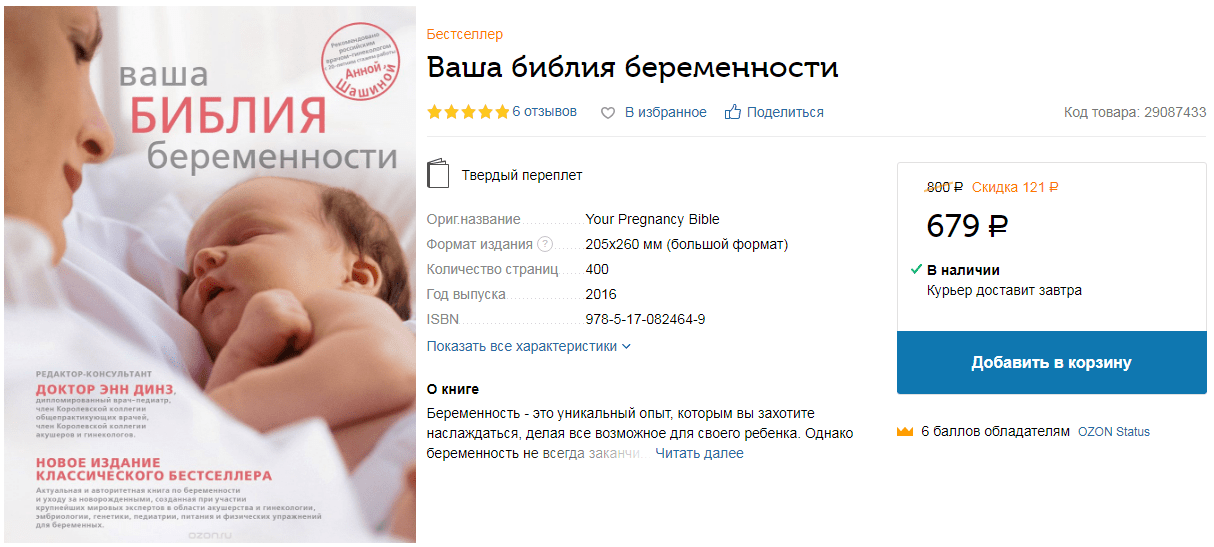Click the thumbs-up share icon
This screenshot has height=547, width=1214.
tap(733, 112)
